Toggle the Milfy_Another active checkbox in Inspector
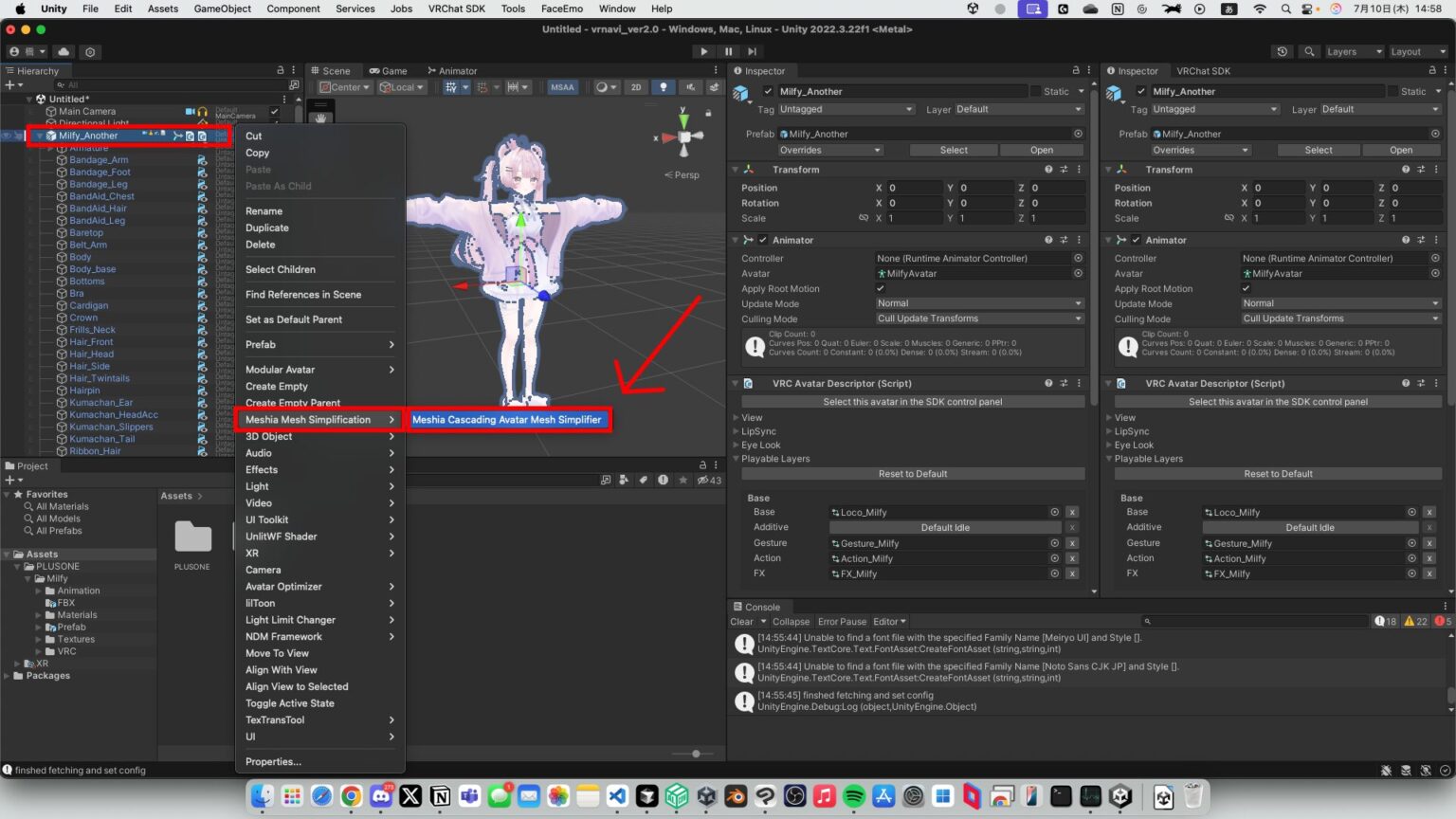This screenshot has width=1456, height=819. coord(768,91)
